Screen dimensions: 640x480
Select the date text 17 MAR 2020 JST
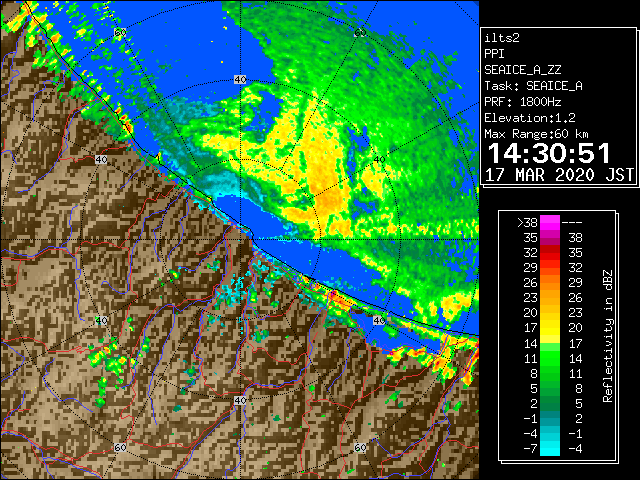click(x=559, y=175)
